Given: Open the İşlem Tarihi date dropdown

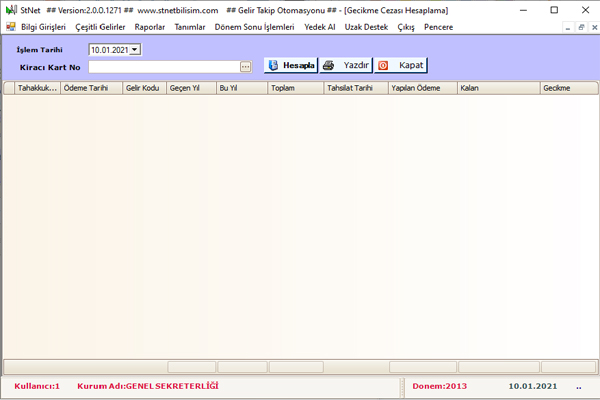Looking at the screenshot, I should (136, 48).
